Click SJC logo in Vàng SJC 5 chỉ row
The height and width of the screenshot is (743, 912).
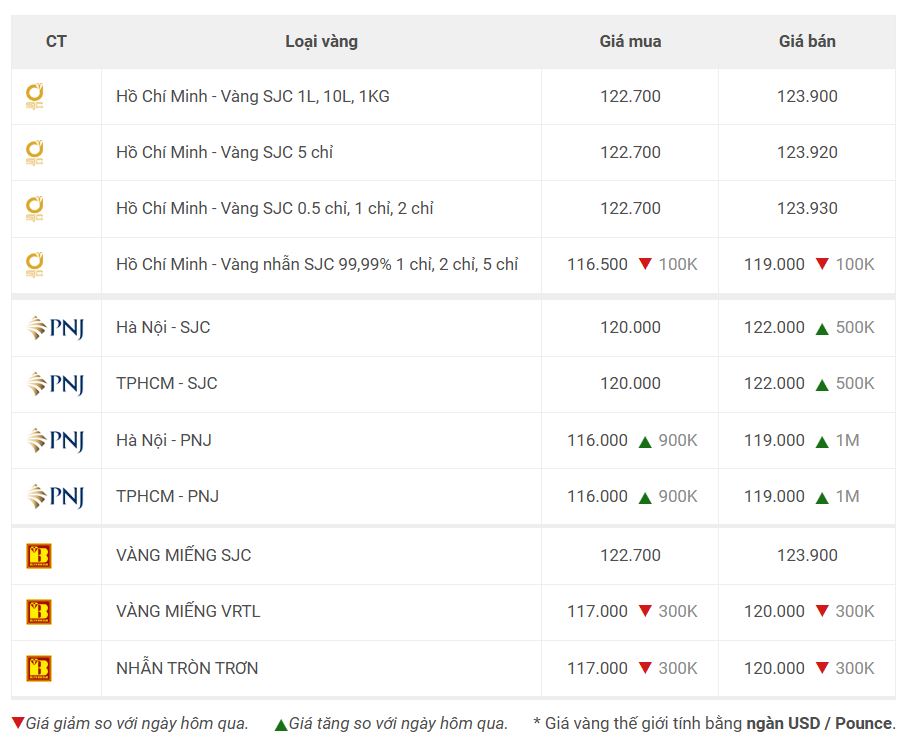point(34,152)
